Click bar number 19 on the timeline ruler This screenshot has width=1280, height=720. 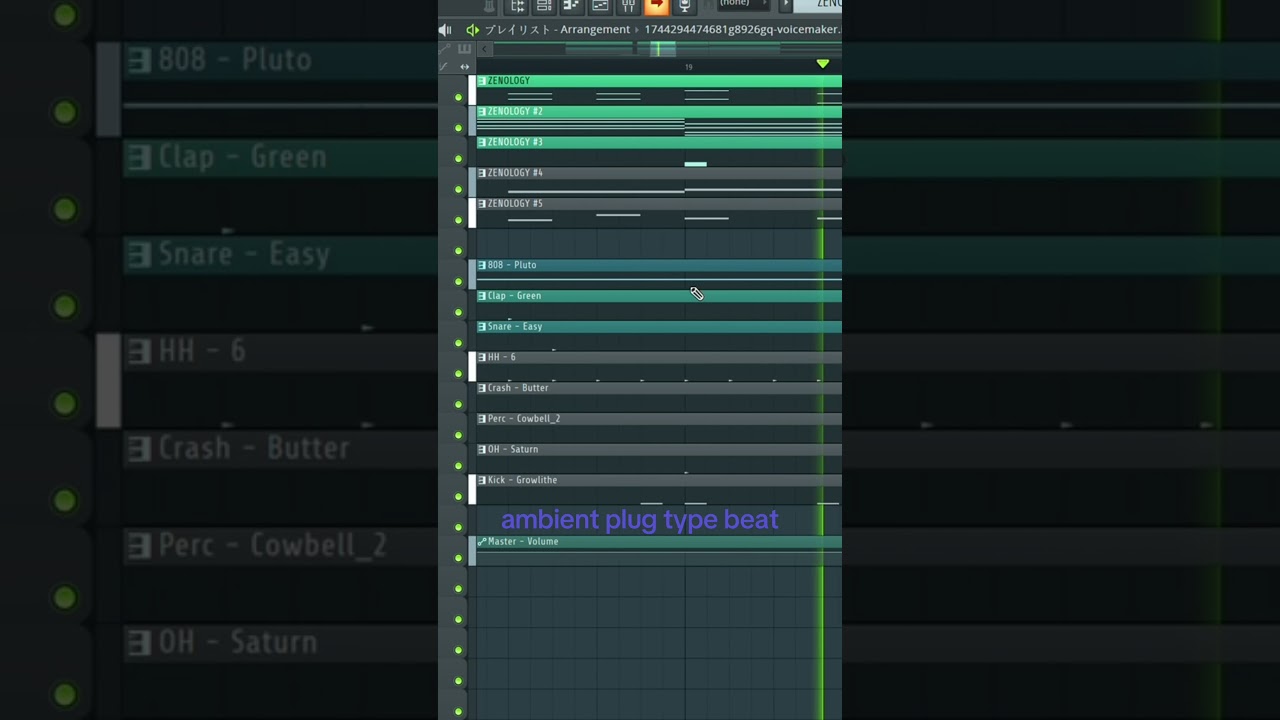coord(688,67)
